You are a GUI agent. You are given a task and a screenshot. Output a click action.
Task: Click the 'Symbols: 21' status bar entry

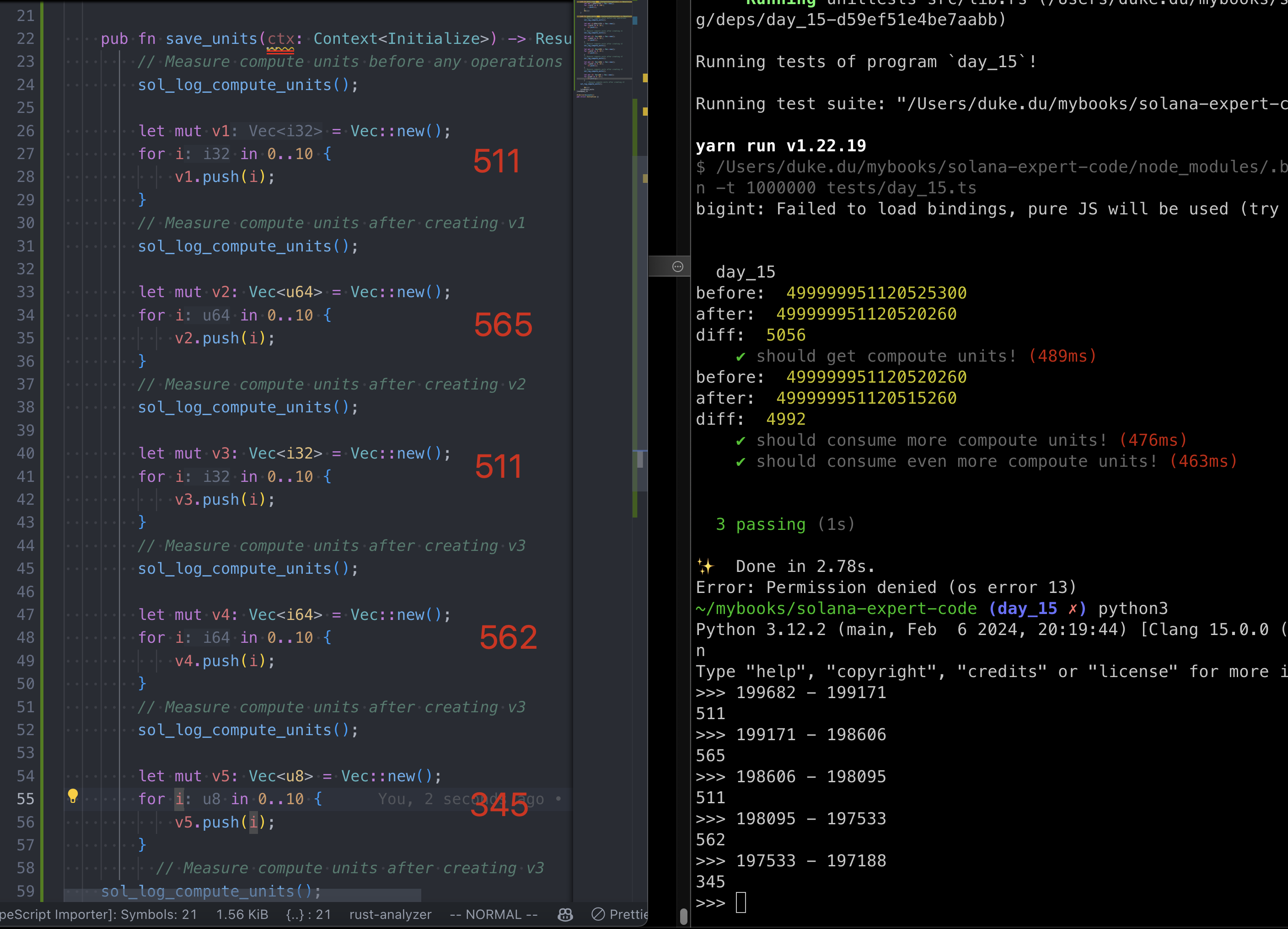pyautogui.click(x=159, y=914)
